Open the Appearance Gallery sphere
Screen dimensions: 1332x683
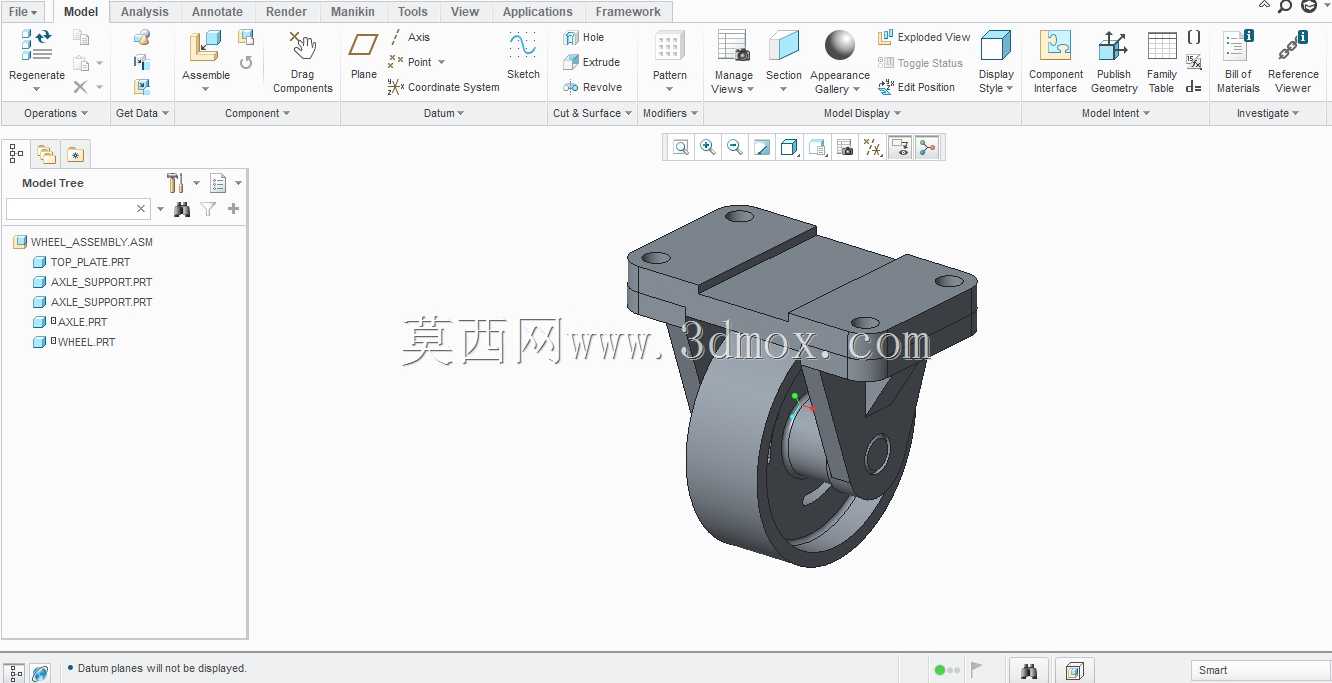tap(840, 45)
